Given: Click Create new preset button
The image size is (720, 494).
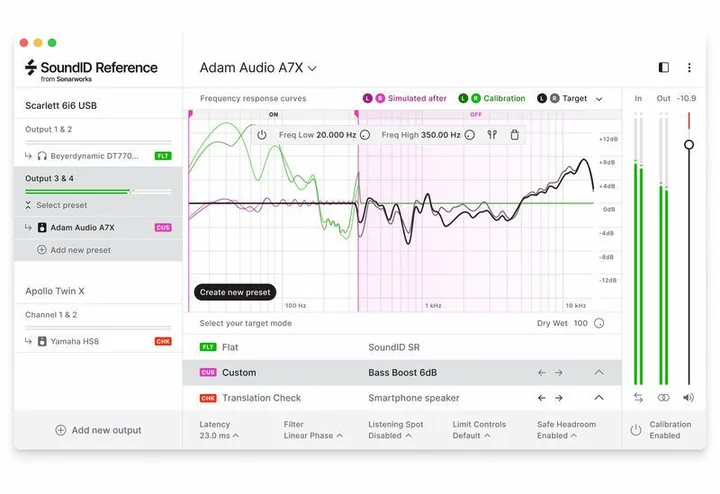Looking at the screenshot, I should 235,292.
